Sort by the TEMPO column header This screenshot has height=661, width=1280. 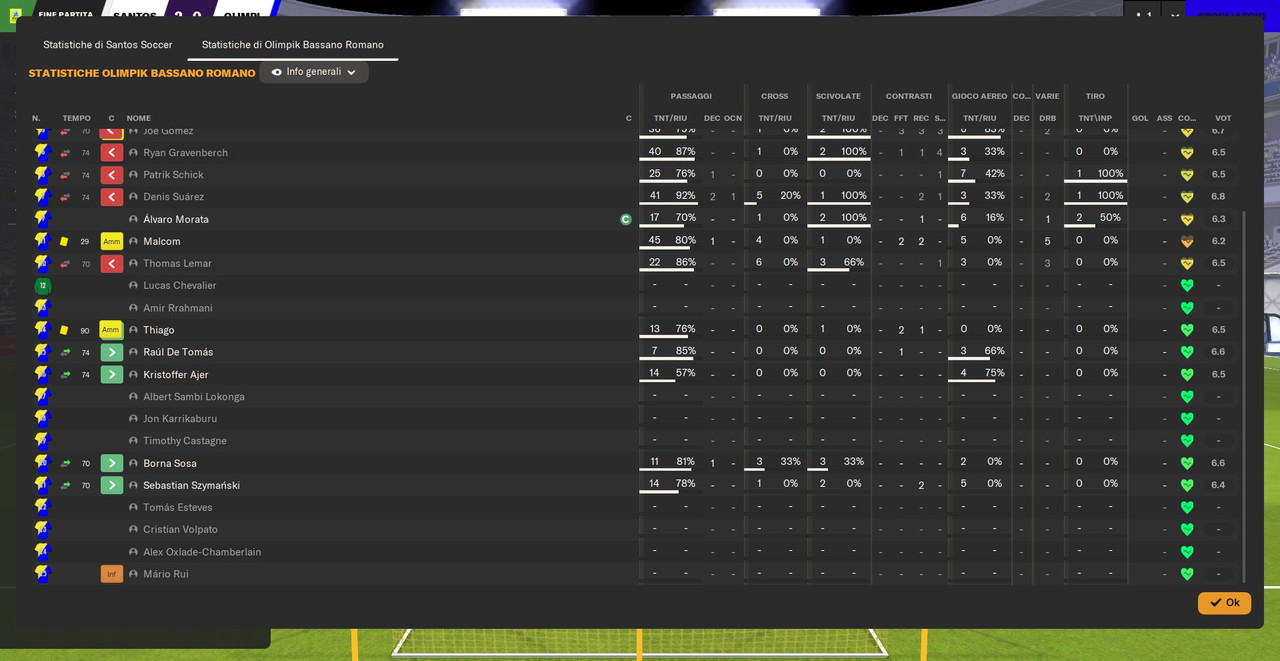pos(76,118)
